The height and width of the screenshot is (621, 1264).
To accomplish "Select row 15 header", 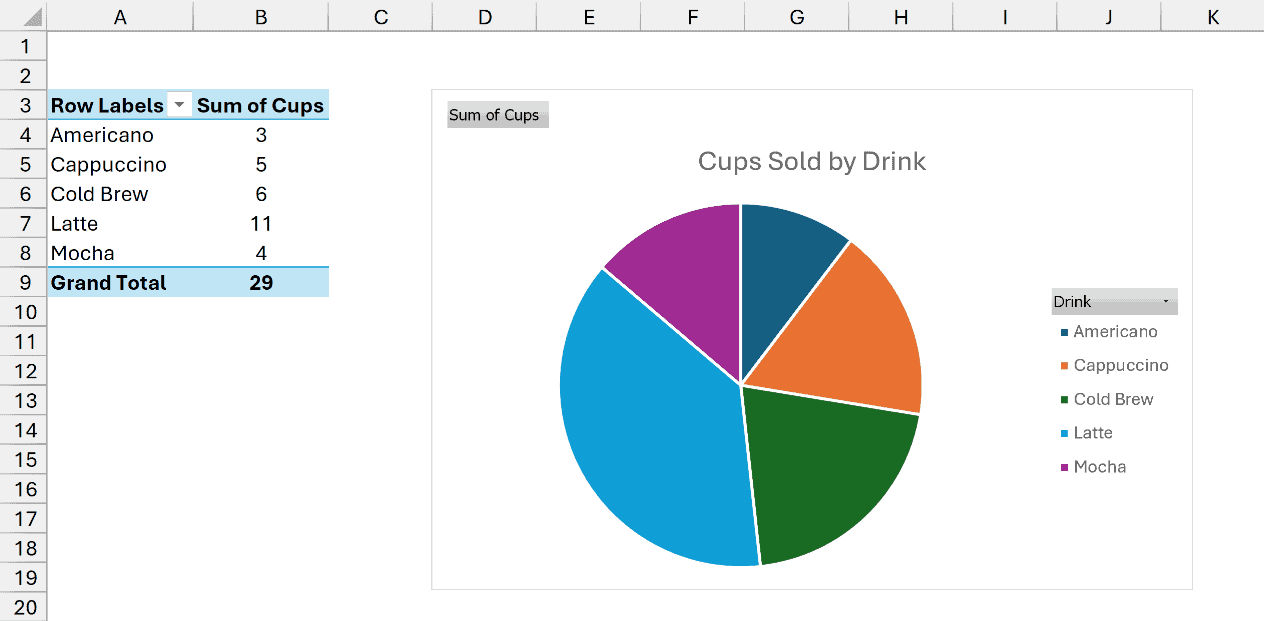I will pos(23,460).
